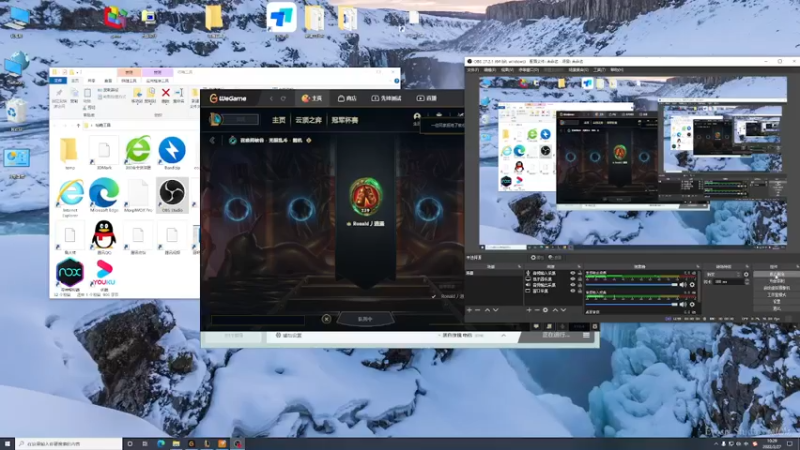The height and width of the screenshot is (450, 800).
Task: Remove selected source with OBS minus icon
Action: (537, 310)
